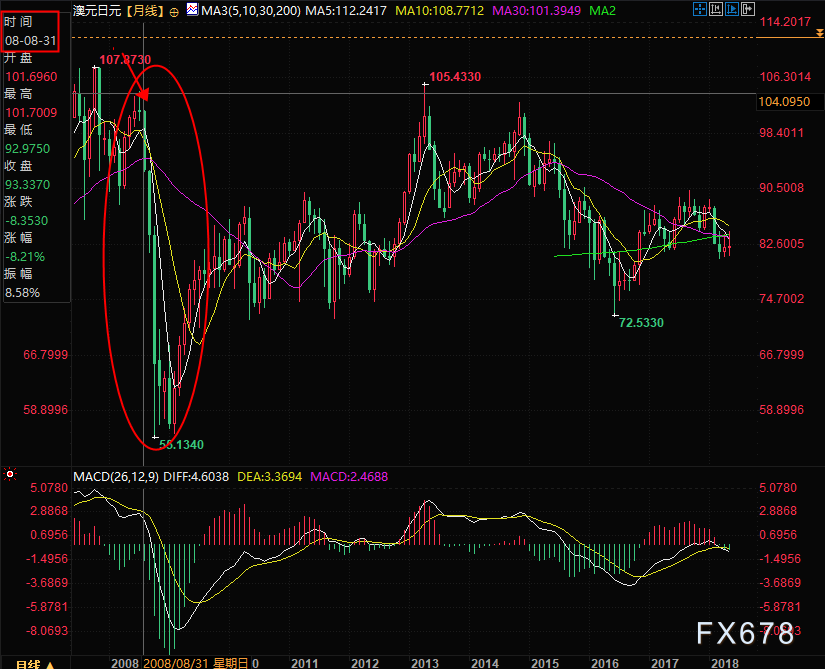The width and height of the screenshot is (825, 669).
Task: Click the red sun marker icon
Action: [x=9, y=475]
